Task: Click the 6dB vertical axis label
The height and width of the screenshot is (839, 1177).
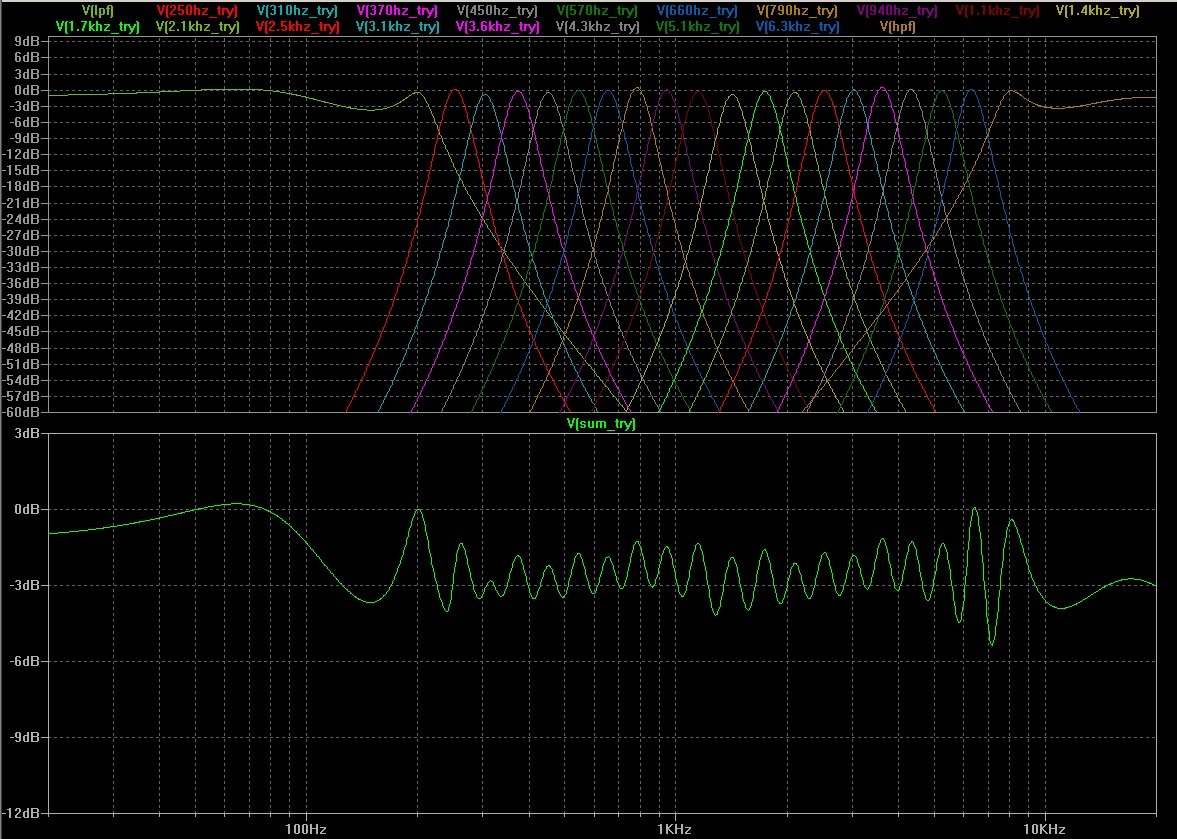Action: click(27, 58)
